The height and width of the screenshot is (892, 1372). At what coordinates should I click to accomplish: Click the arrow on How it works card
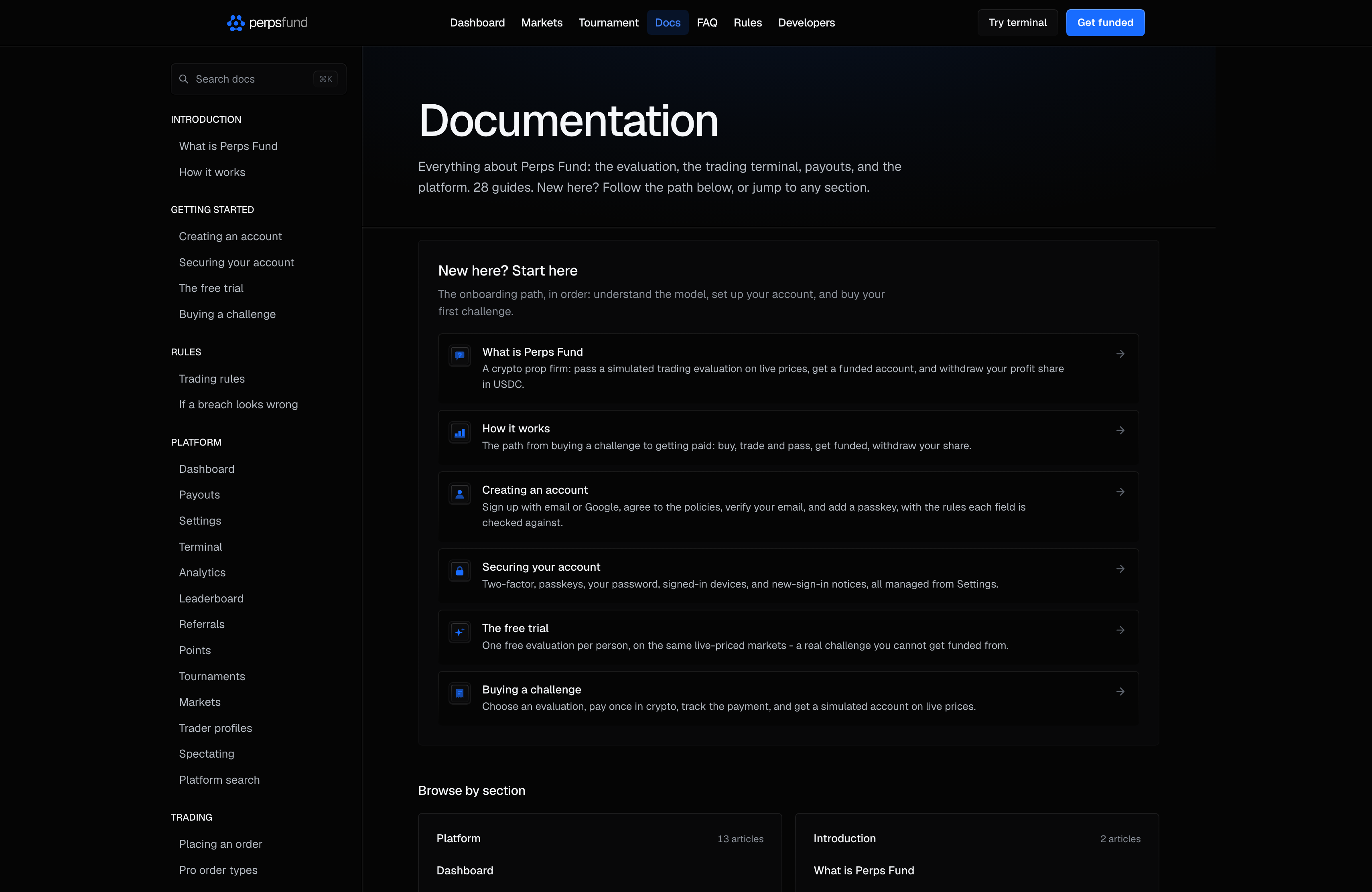click(x=1120, y=430)
